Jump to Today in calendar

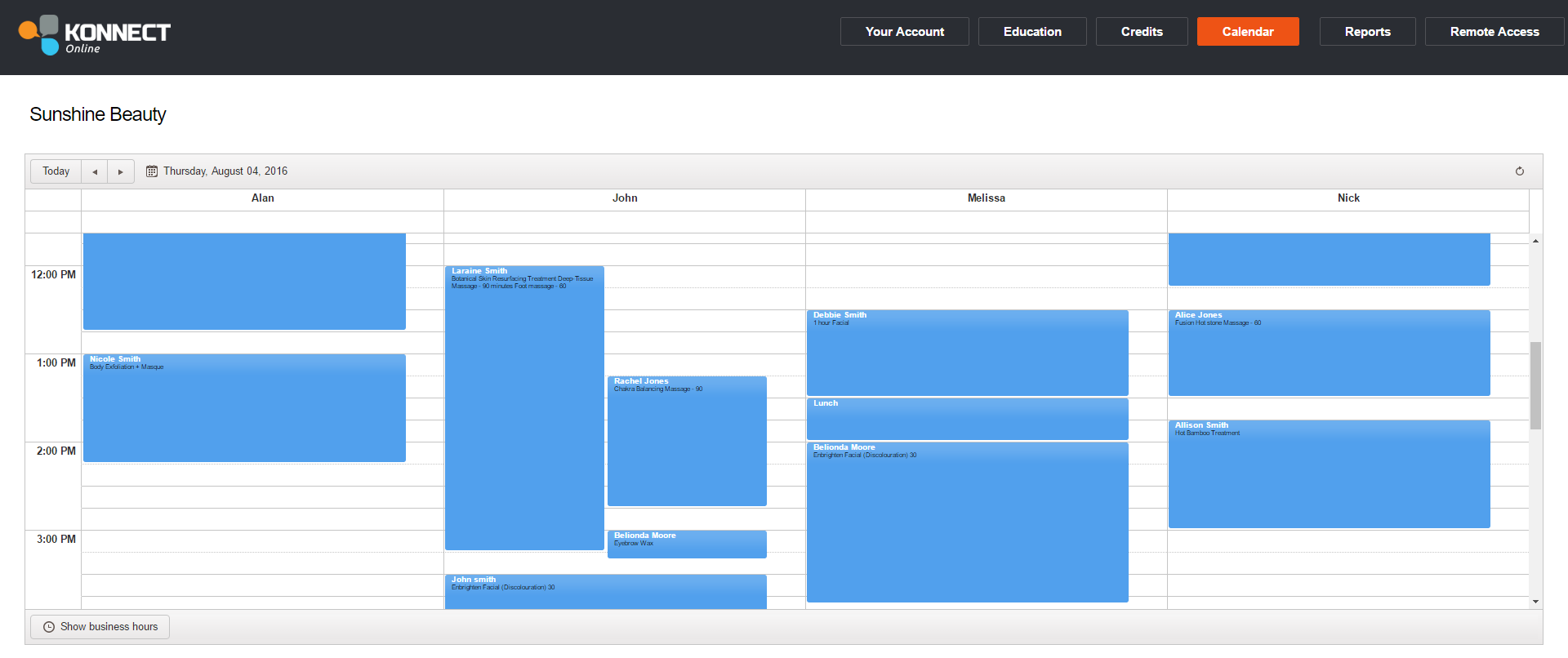point(56,171)
